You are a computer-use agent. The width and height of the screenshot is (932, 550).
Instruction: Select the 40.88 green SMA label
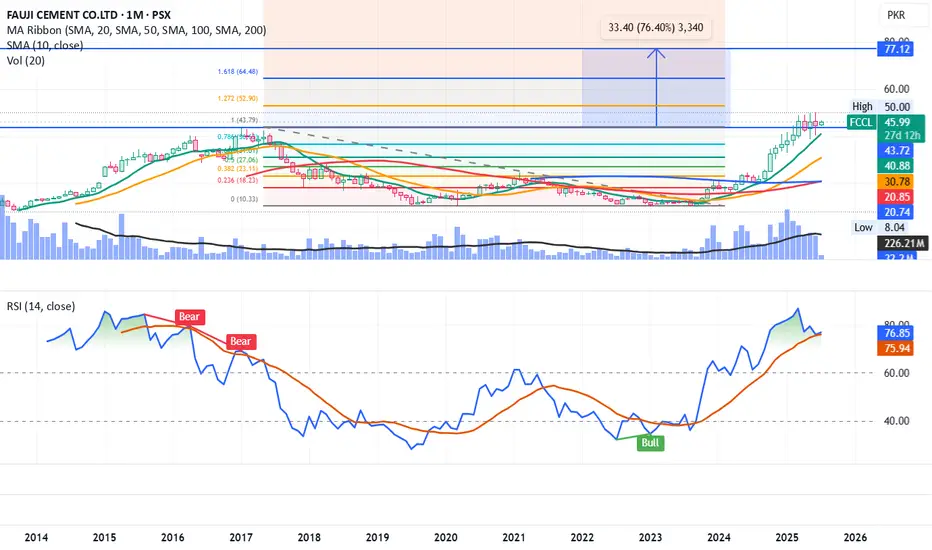[896, 166]
